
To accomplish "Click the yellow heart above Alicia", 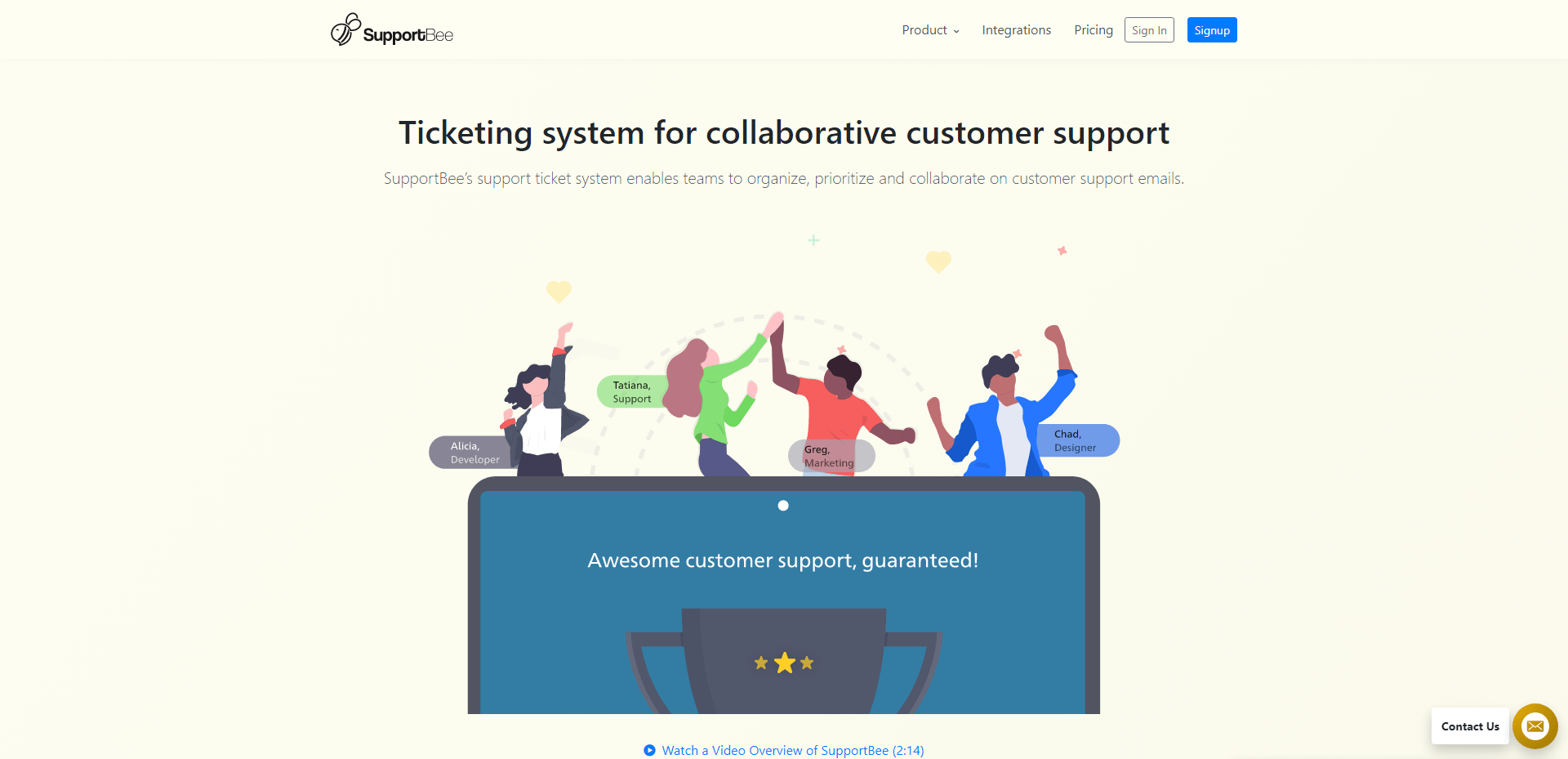I will pyautogui.click(x=559, y=292).
